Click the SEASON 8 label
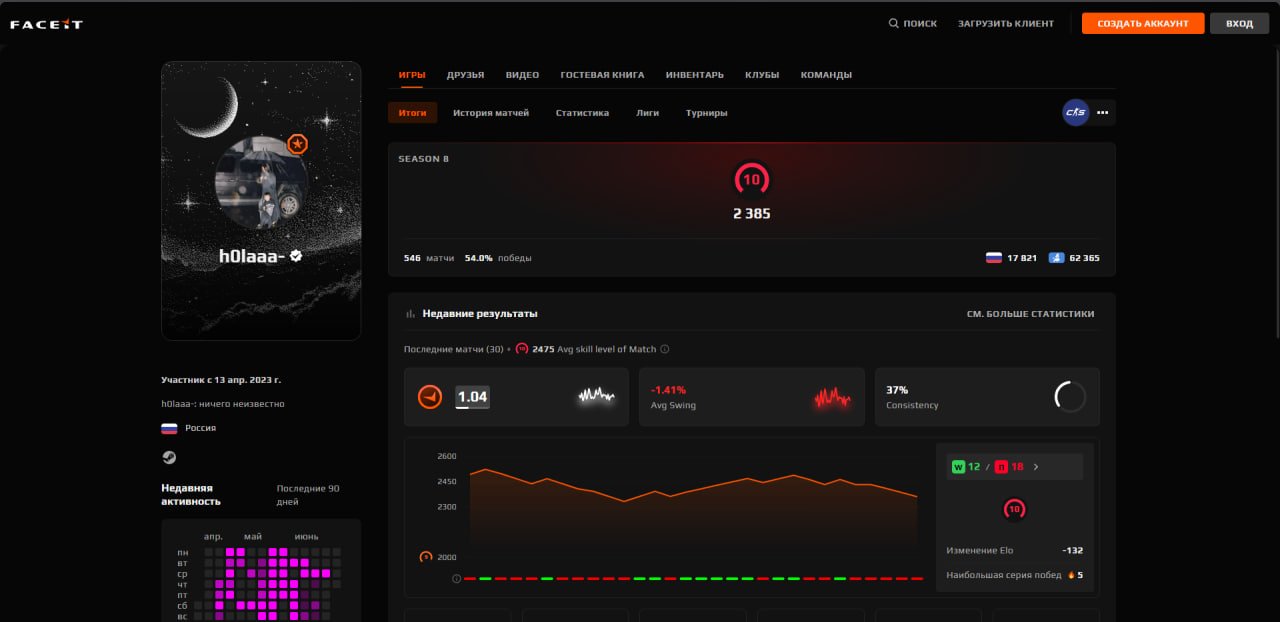1280x622 pixels. 423,159
